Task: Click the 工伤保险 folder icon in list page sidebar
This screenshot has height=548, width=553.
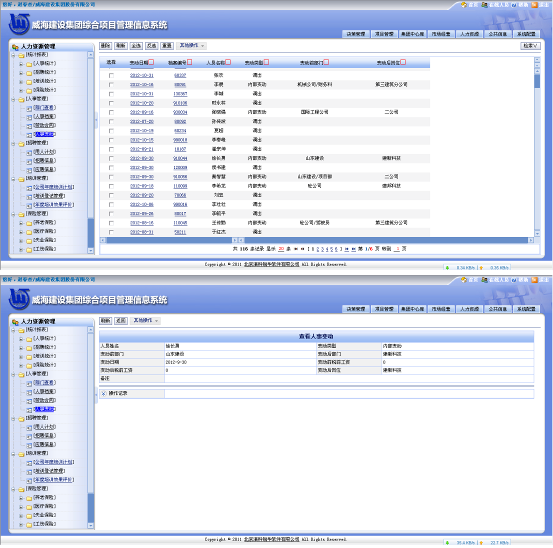Action: pos(29,249)
